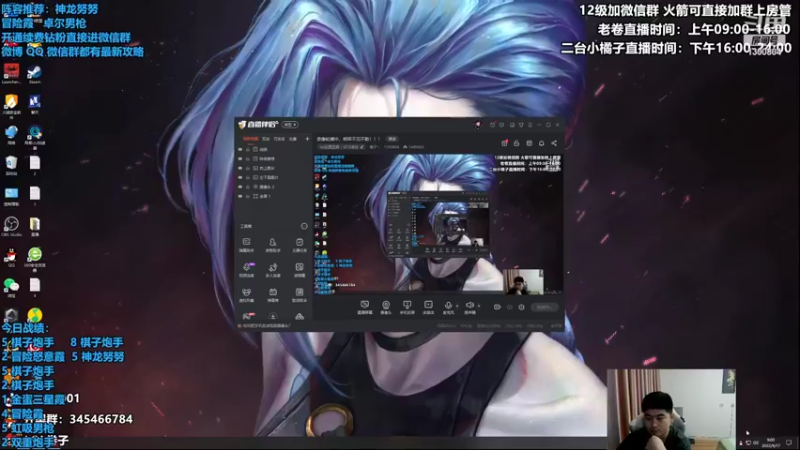Toggle lock on 摄像头 2 source

point(248,187)
